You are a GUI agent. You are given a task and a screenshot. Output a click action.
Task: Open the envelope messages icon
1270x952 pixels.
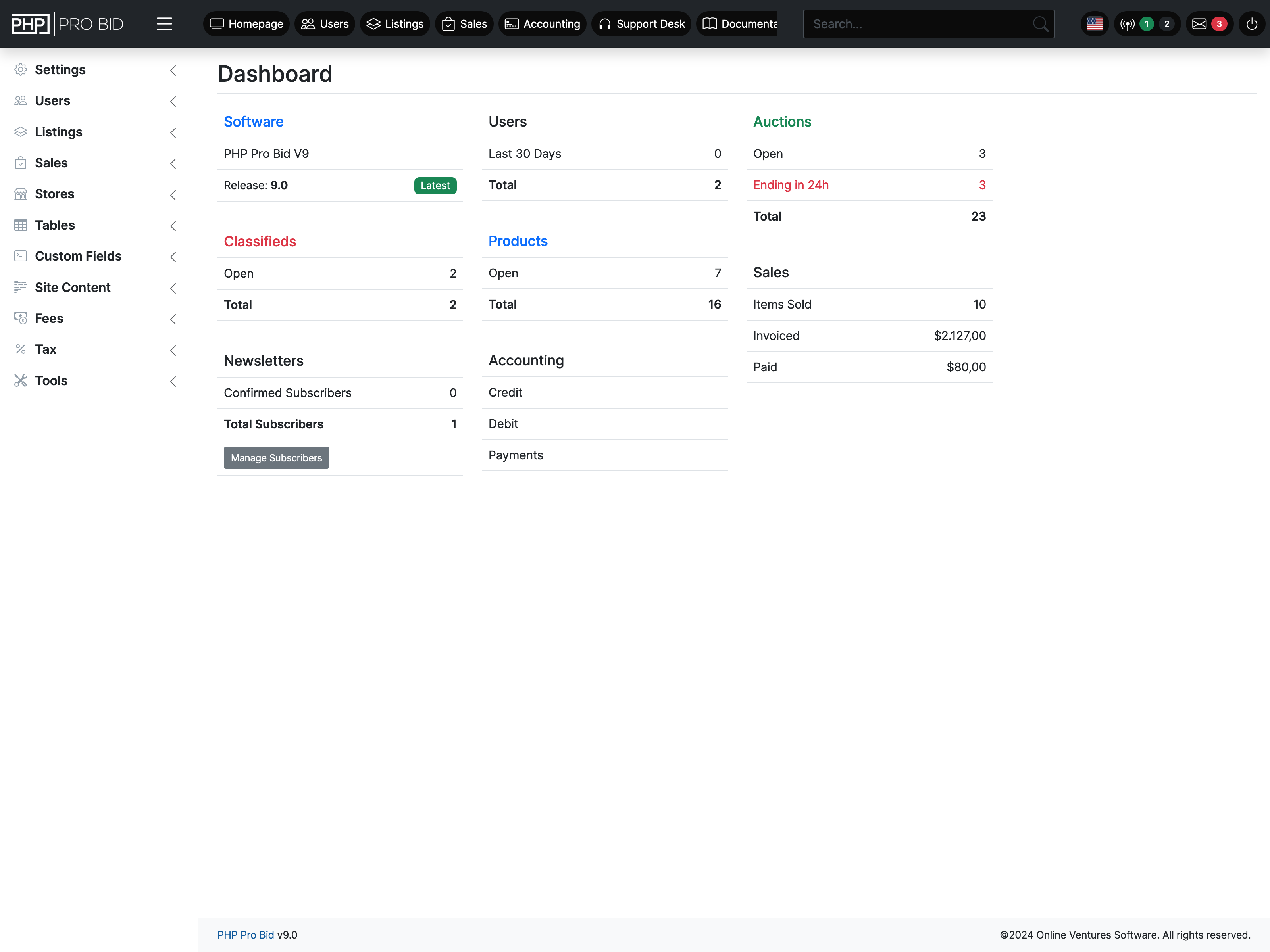tap(1199, 24)
